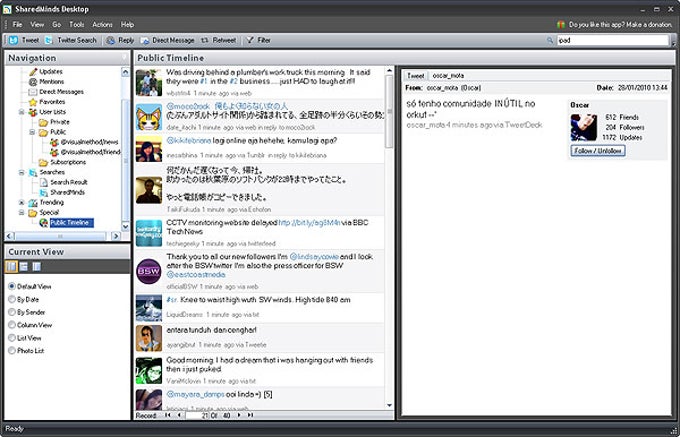Switch to first Current View layout icon
Image resolution: width=680 pixels, height=437 pixels.
coord(11,267)
